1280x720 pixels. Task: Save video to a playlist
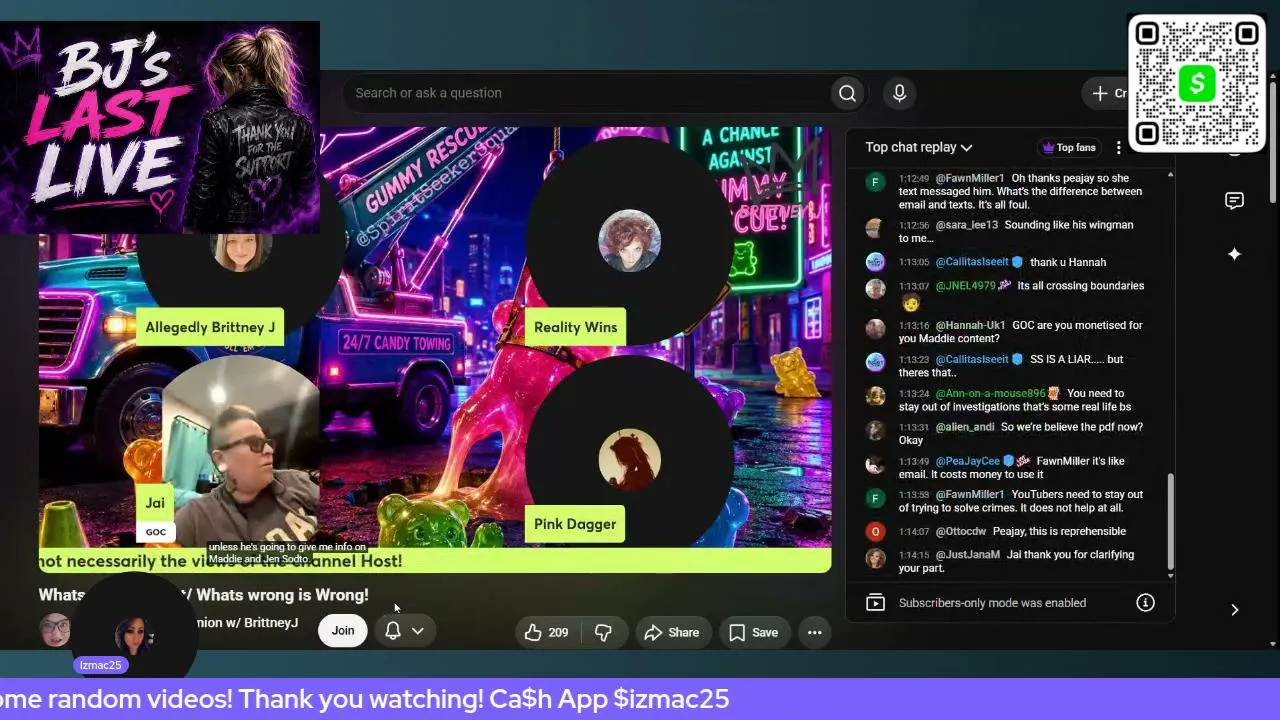click(753, 632)
